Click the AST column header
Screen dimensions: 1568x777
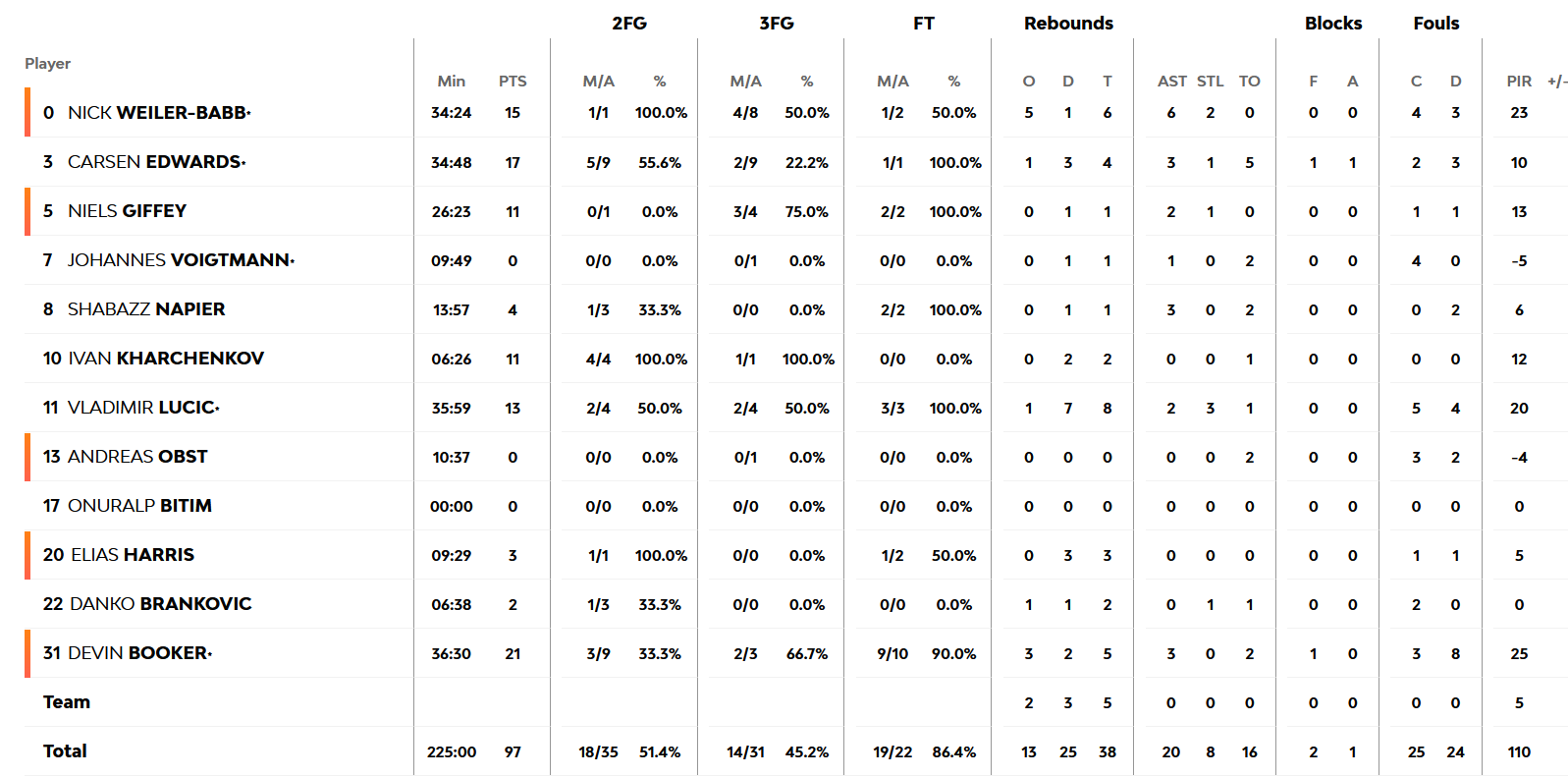click(1171, 82)
